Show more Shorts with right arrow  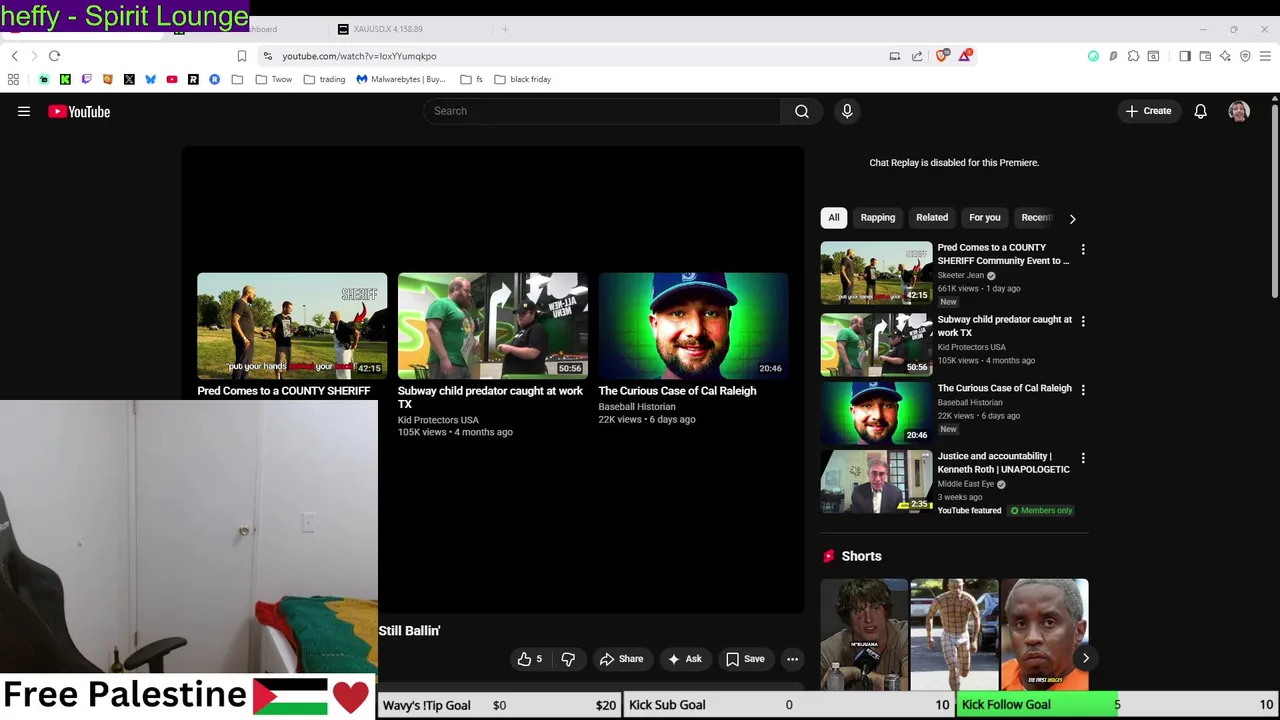[x=1085, y=658]
